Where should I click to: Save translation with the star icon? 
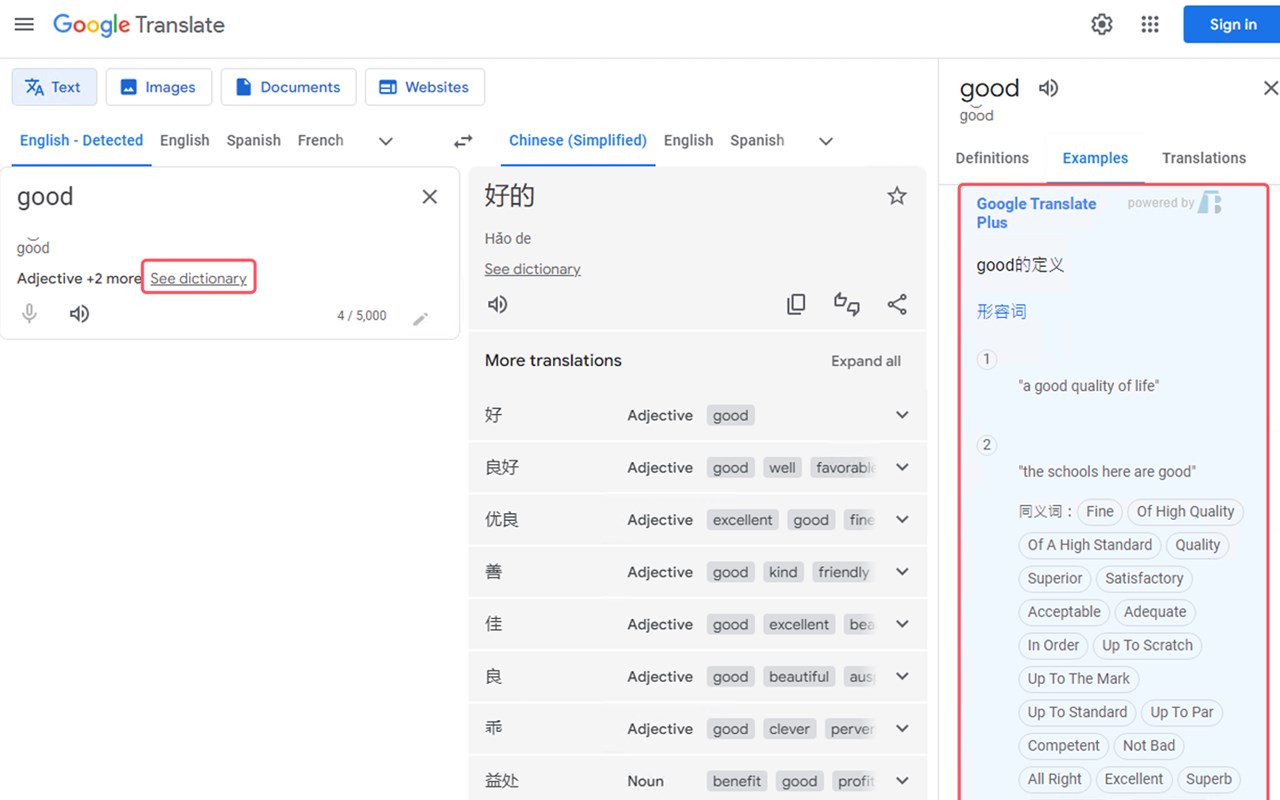pyautogui.click(x=897, y=196)
